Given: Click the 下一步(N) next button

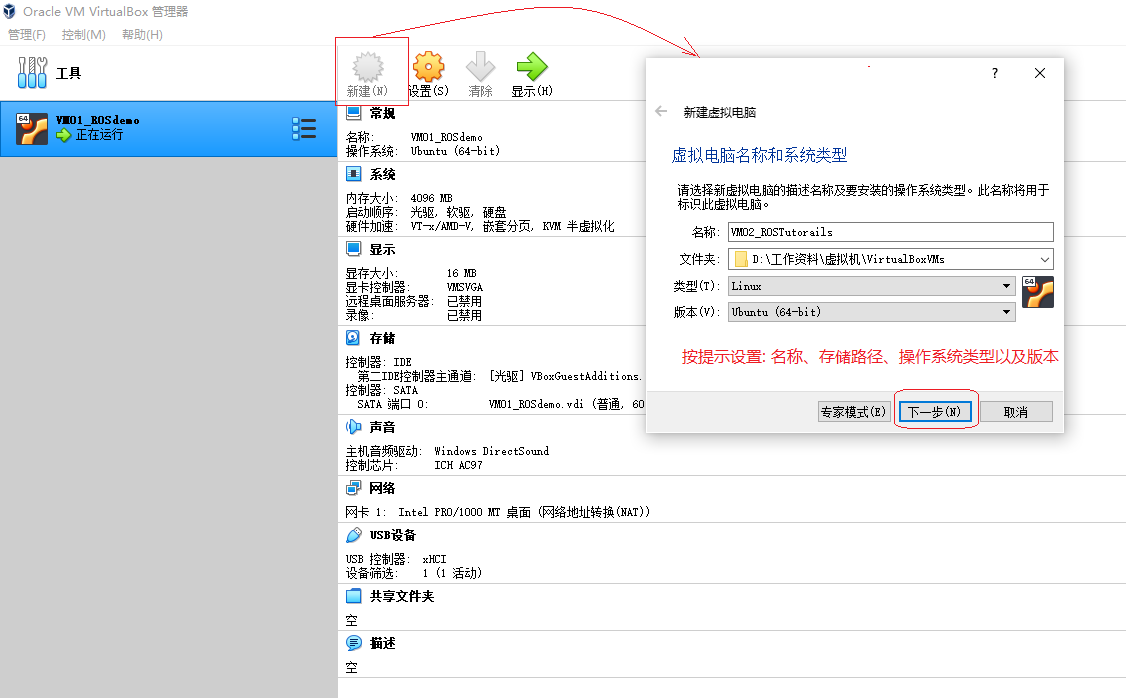Looking at the screenshot, I should click(x=934, y=412).
